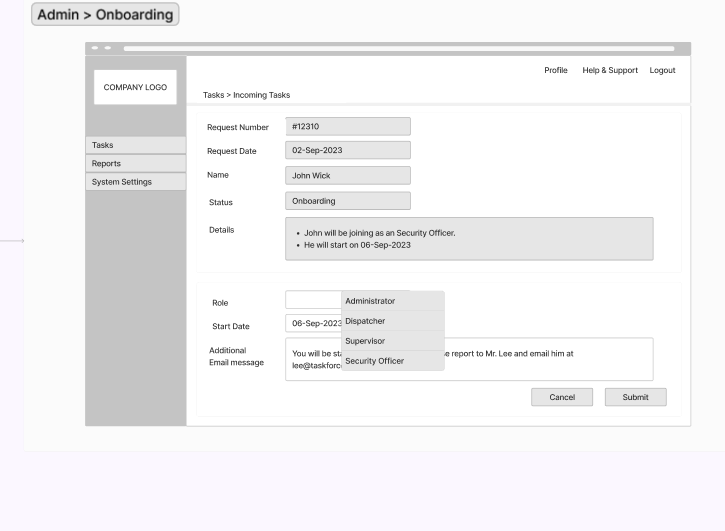
Task: Click the Logout link
Action: click(x=662, y=70)
